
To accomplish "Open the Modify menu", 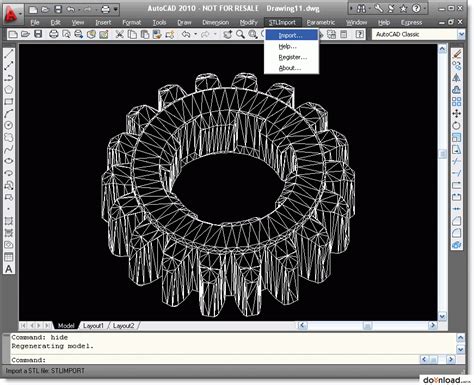I will (x=249, y=22).
